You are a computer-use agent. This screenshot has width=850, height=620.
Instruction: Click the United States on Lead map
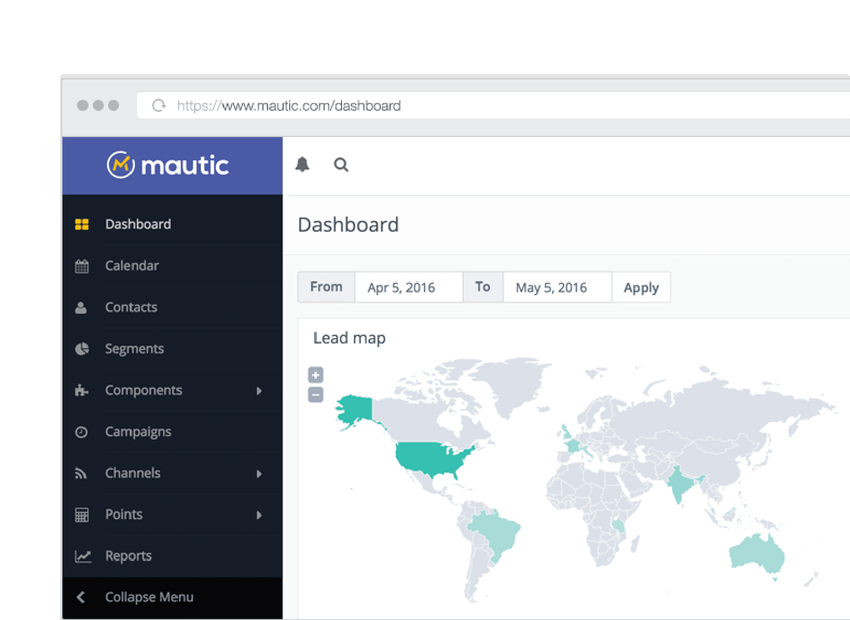431,456
